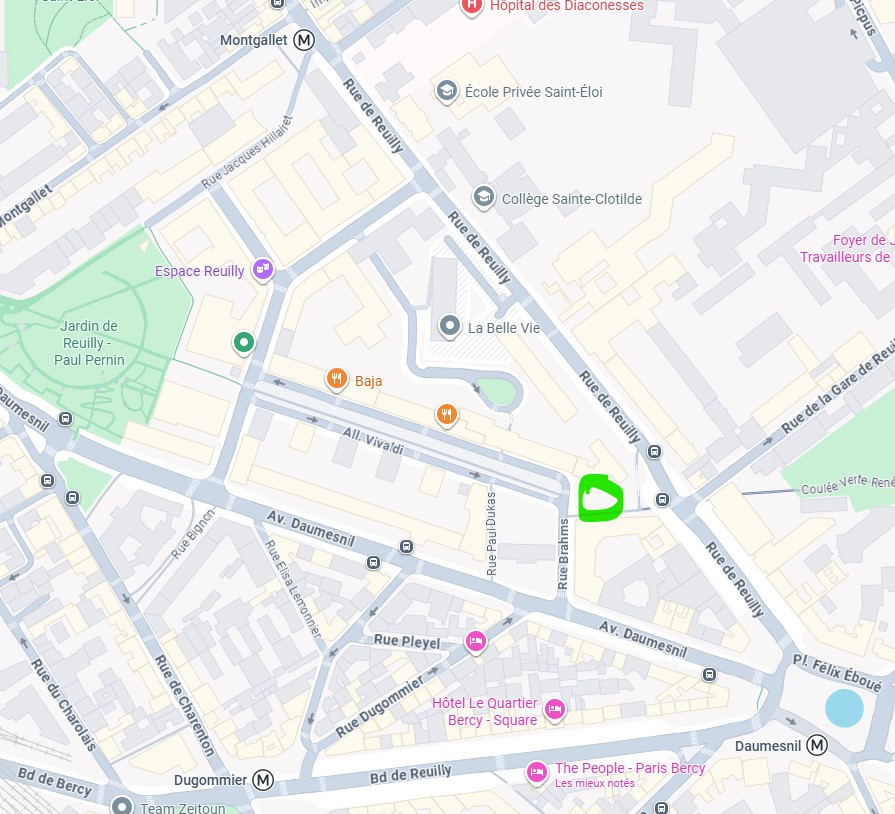895x814 pixels.
Task: Click the hotel pin on Rue Pleyel
Action: click(475, 642)
